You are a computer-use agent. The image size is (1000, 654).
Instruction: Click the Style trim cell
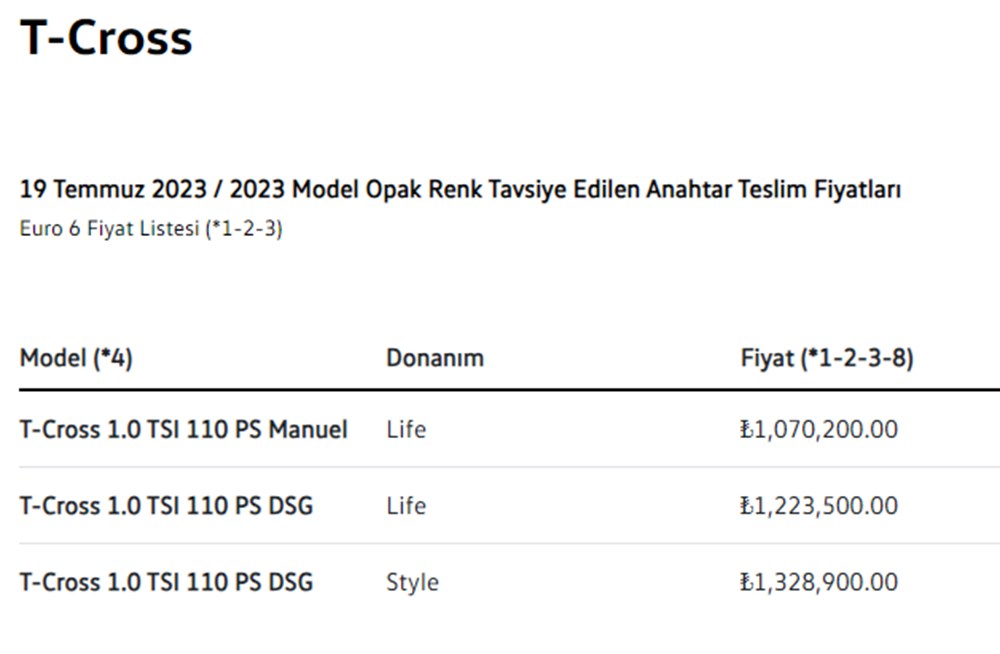[x=412, y=582]
